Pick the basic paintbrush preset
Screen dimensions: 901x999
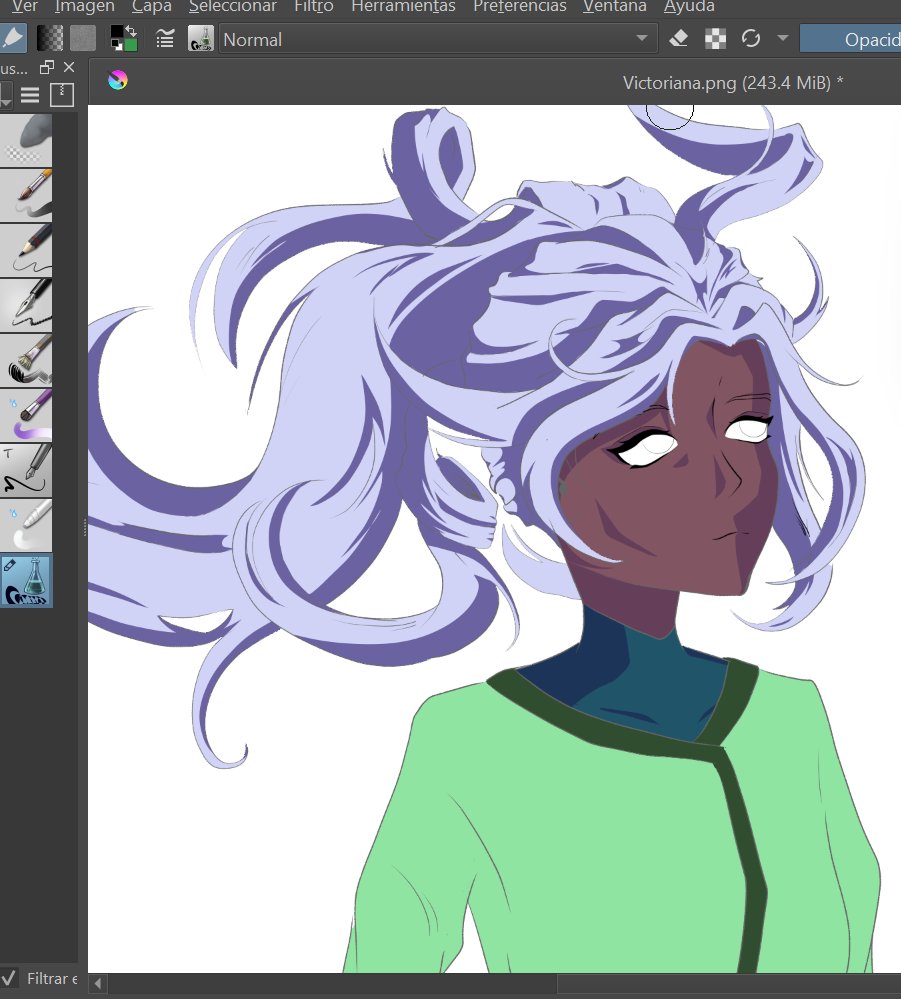[25, 195]
